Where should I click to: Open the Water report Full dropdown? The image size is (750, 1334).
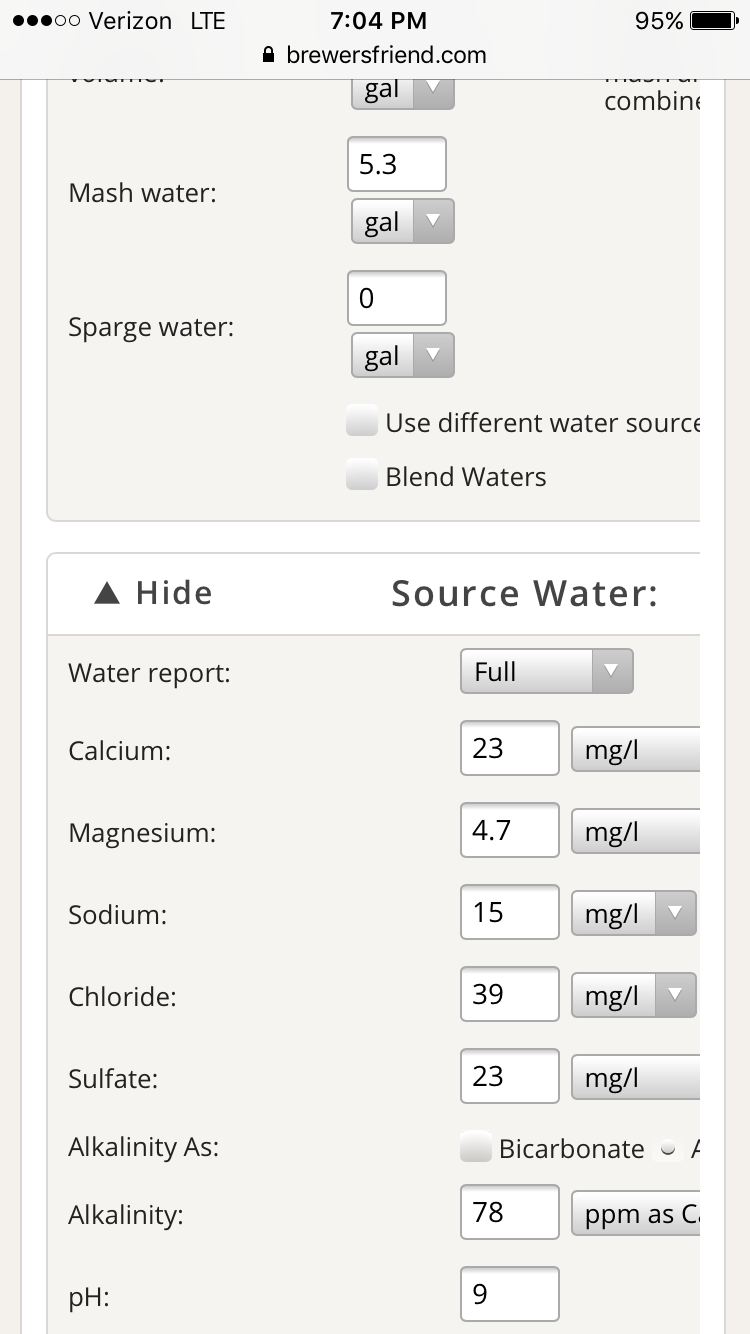pyautogui.click(x=547, y=671)
